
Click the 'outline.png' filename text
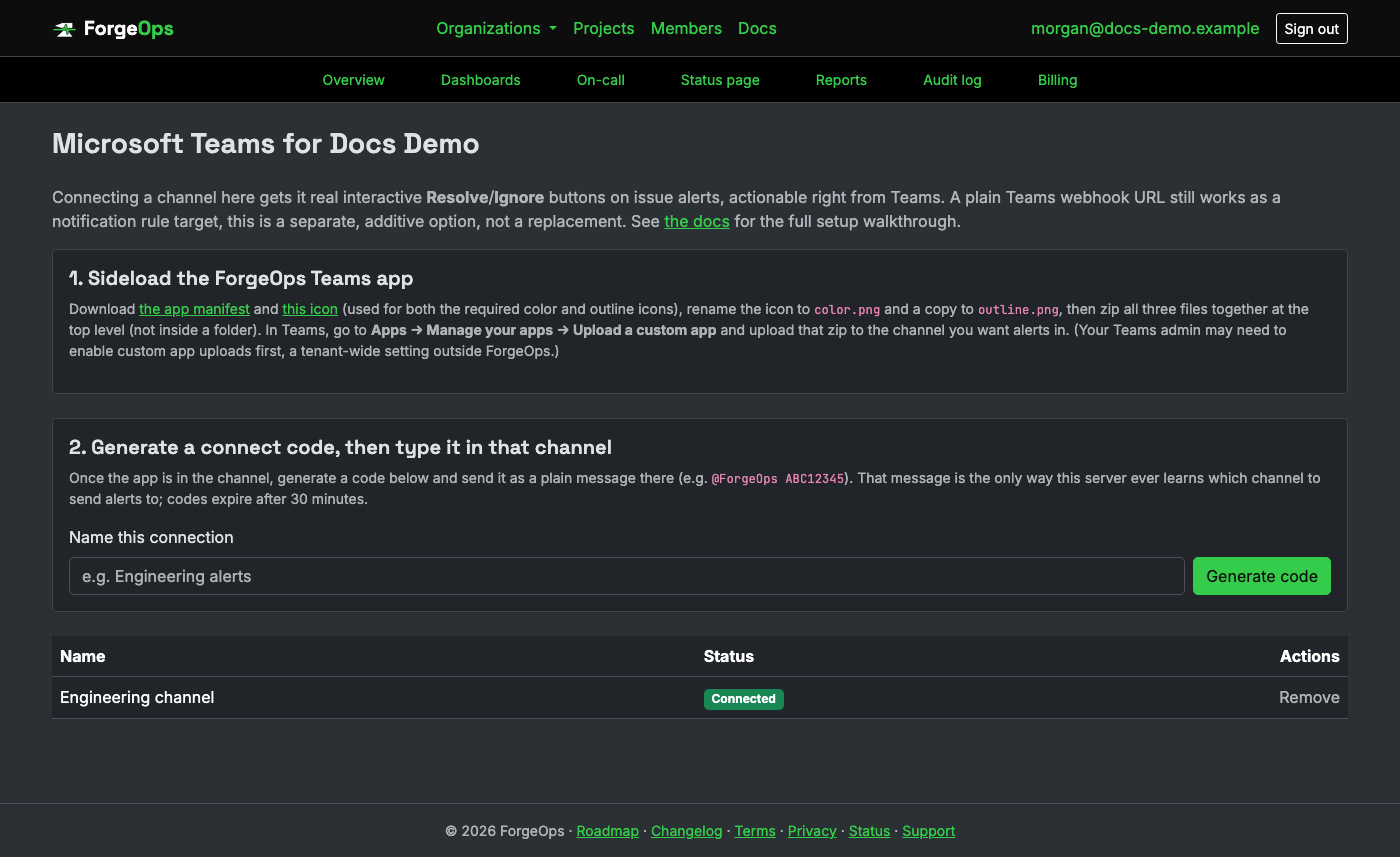[x=1019, y=310]
